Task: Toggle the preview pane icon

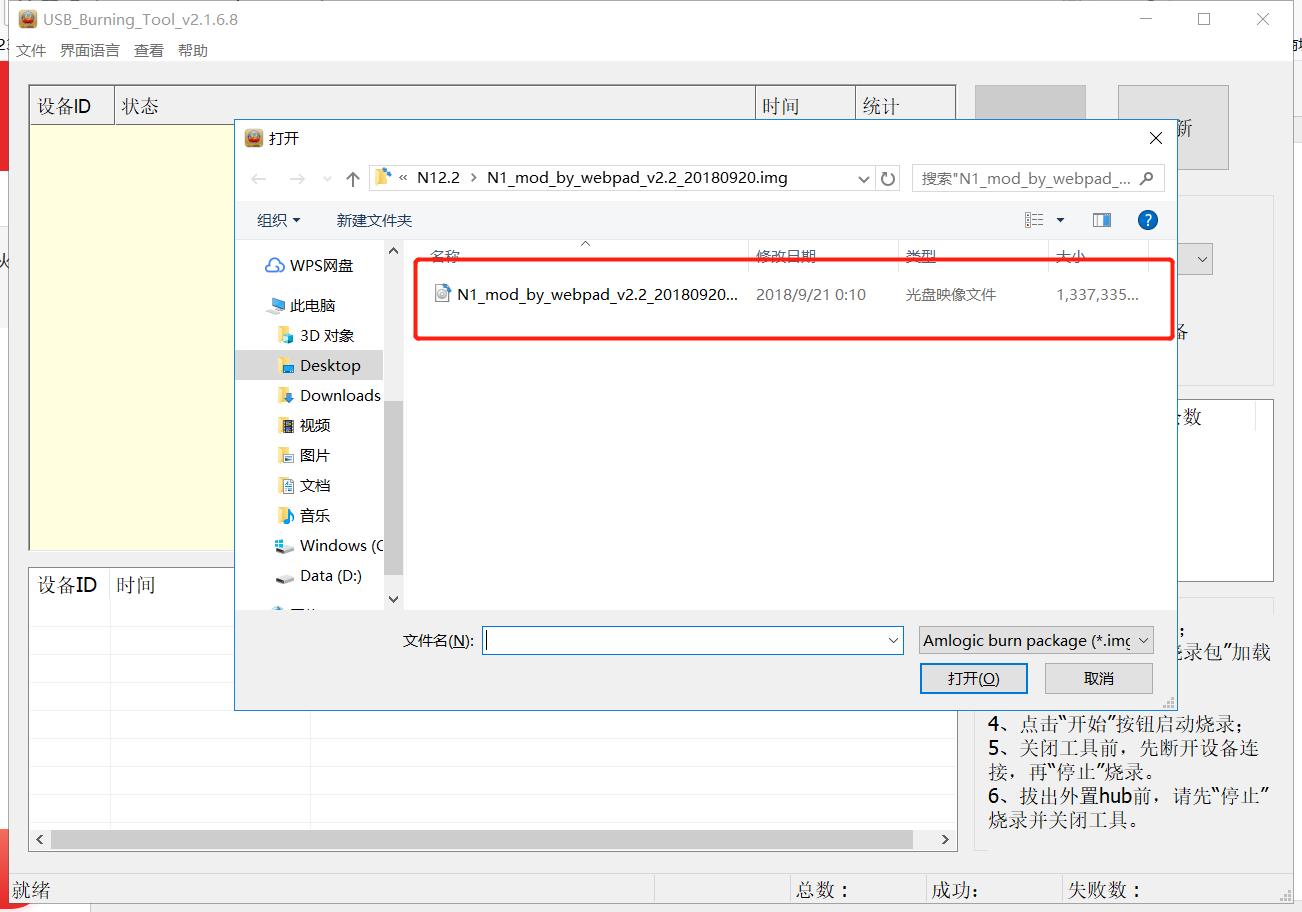Action: tap(1102, 220)
